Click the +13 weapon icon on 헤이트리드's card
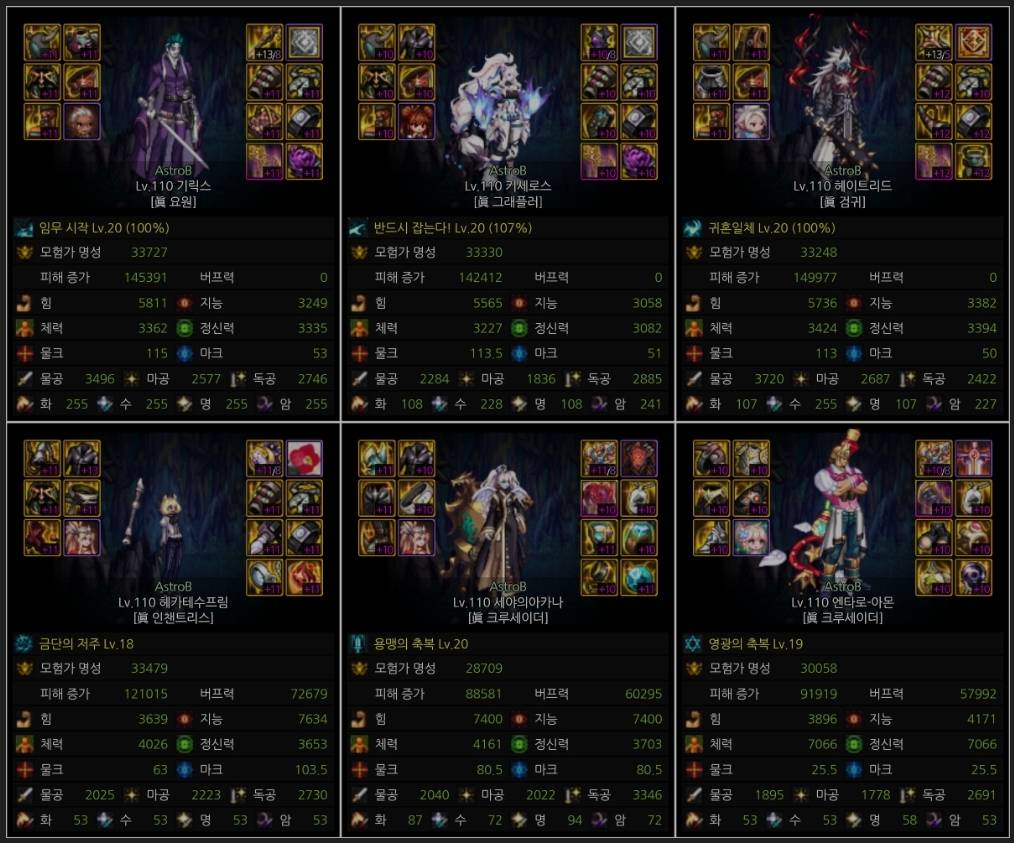1014x843 pixels. [x=933, y=42]
